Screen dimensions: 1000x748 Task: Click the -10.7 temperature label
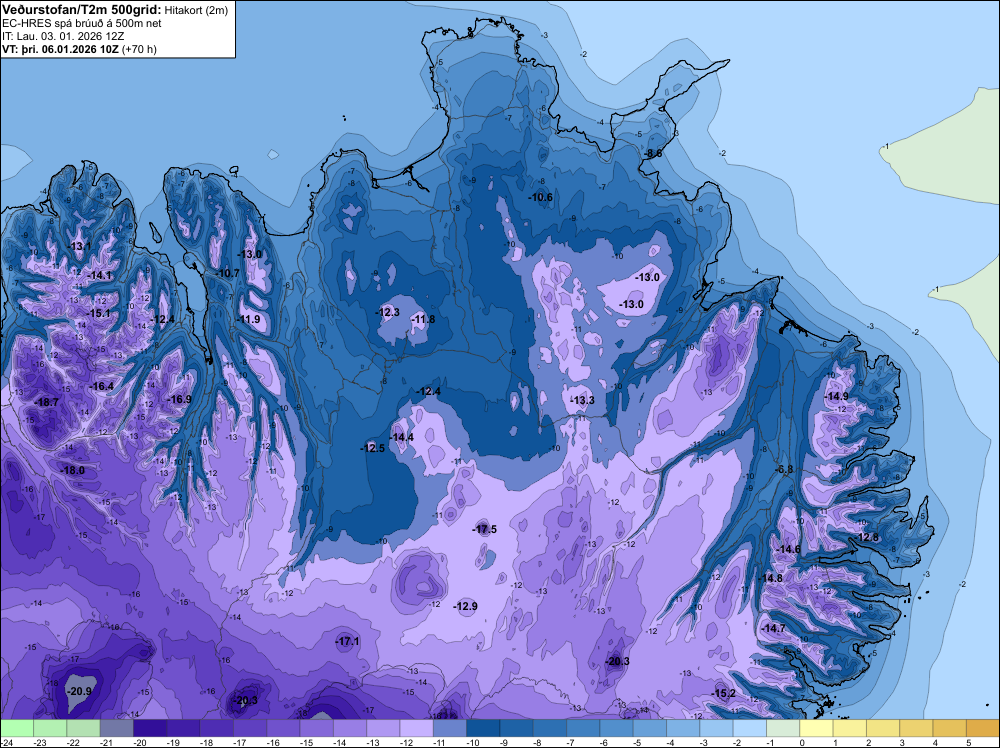(x=227, y=273)
